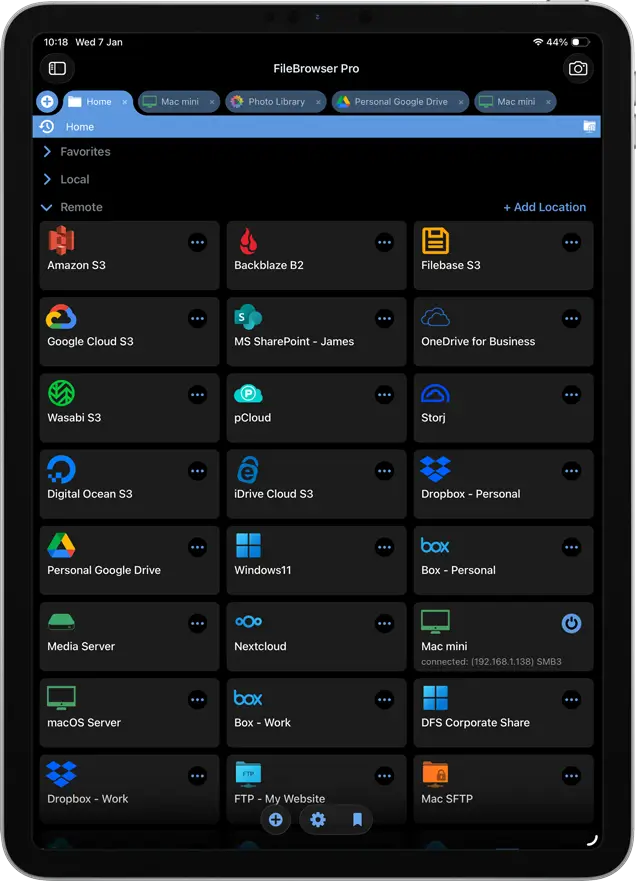Open Digital Ocean S3 icon
Viewport: 636px width, 881px height.
coord(61,470)
